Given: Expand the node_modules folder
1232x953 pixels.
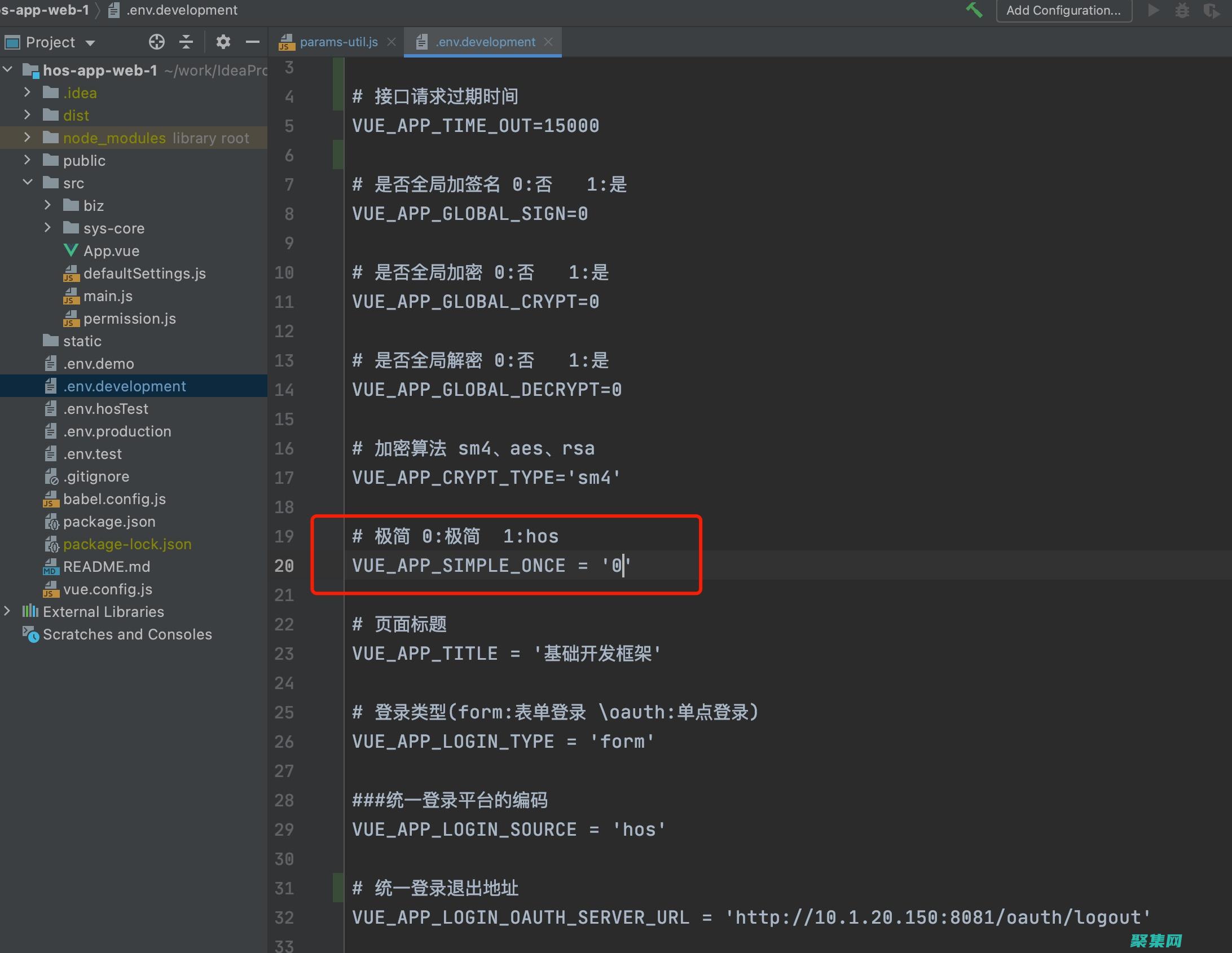Looking at the screenshot, I should coord(27,138).
